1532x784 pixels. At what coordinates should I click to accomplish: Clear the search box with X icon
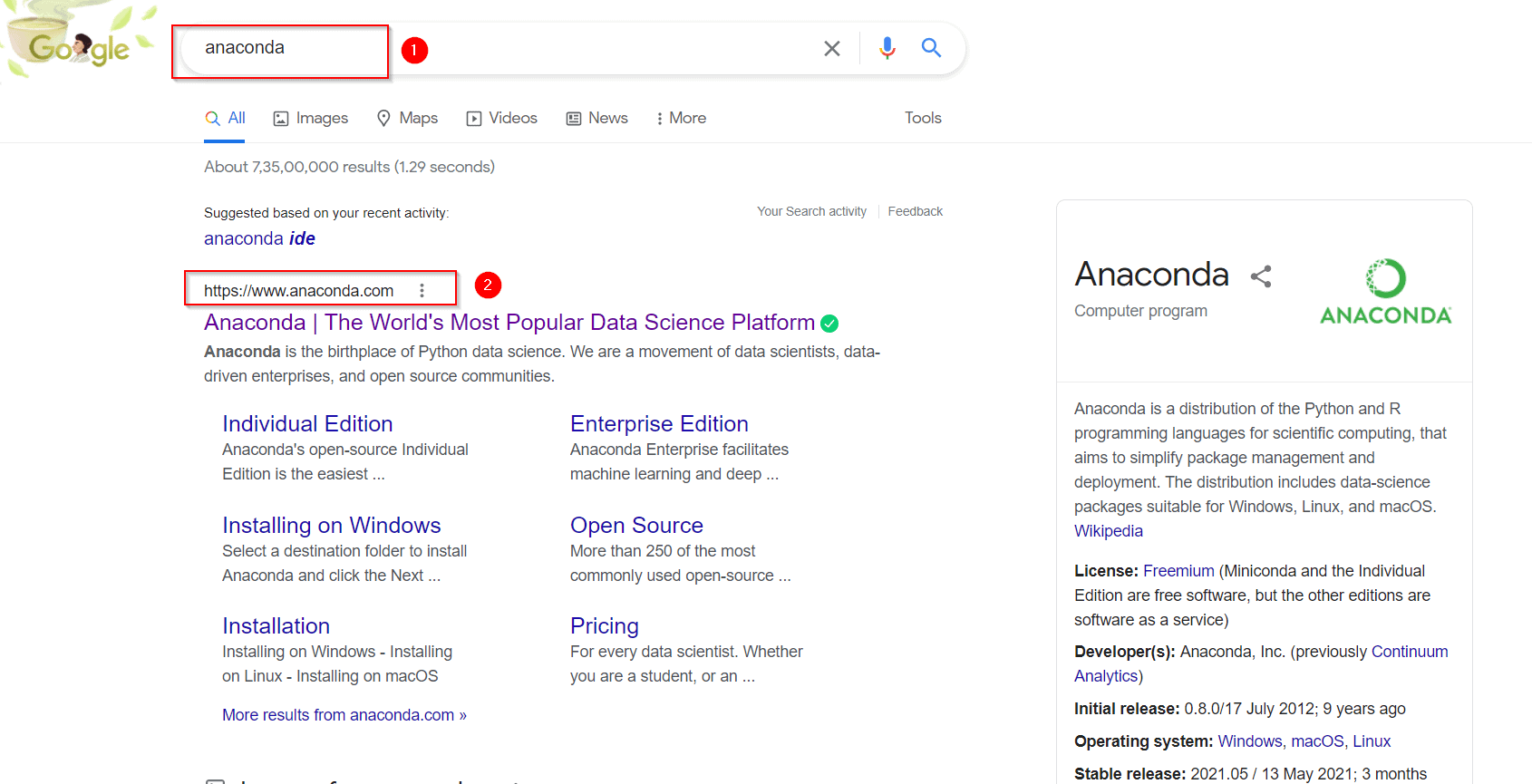pos(831,48)
